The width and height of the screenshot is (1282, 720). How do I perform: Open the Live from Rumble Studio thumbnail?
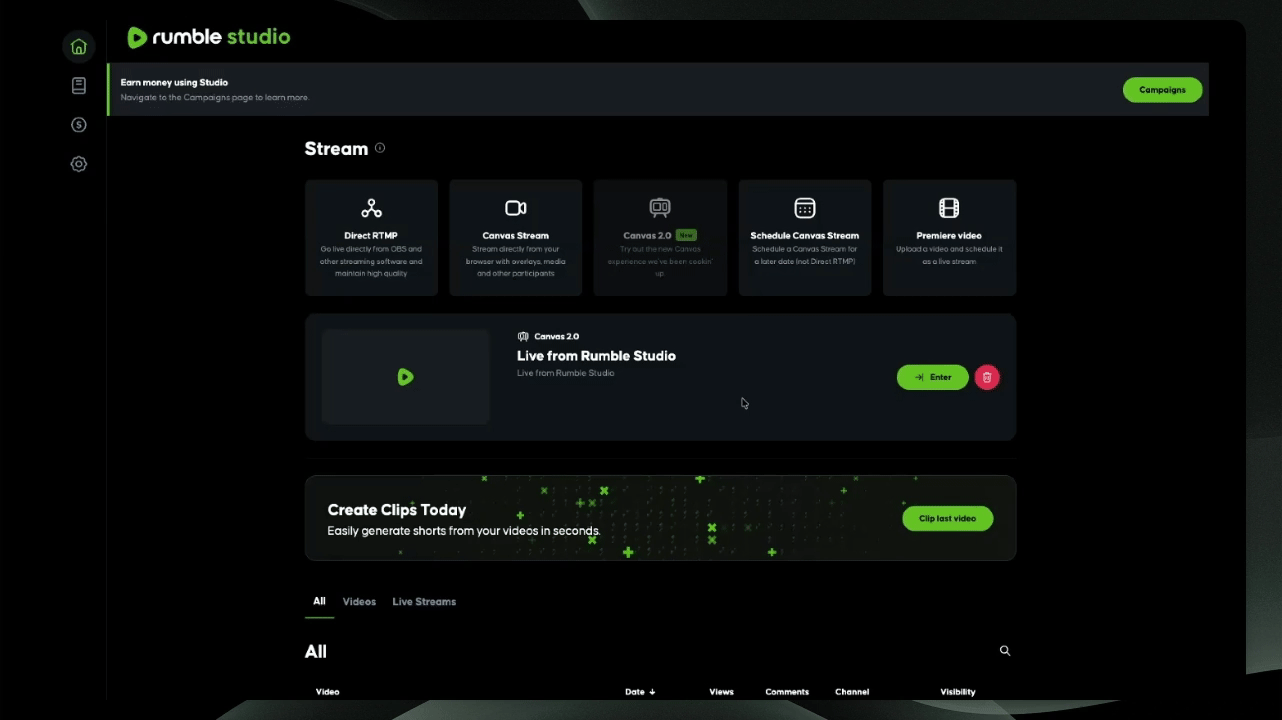tap(405, 377)
